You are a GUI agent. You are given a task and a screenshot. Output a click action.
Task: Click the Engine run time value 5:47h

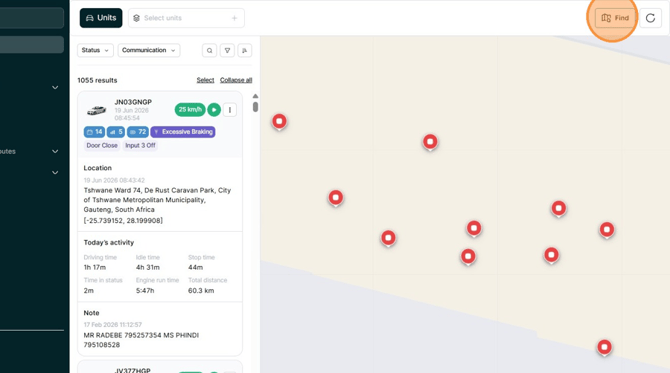pos(145,291)
